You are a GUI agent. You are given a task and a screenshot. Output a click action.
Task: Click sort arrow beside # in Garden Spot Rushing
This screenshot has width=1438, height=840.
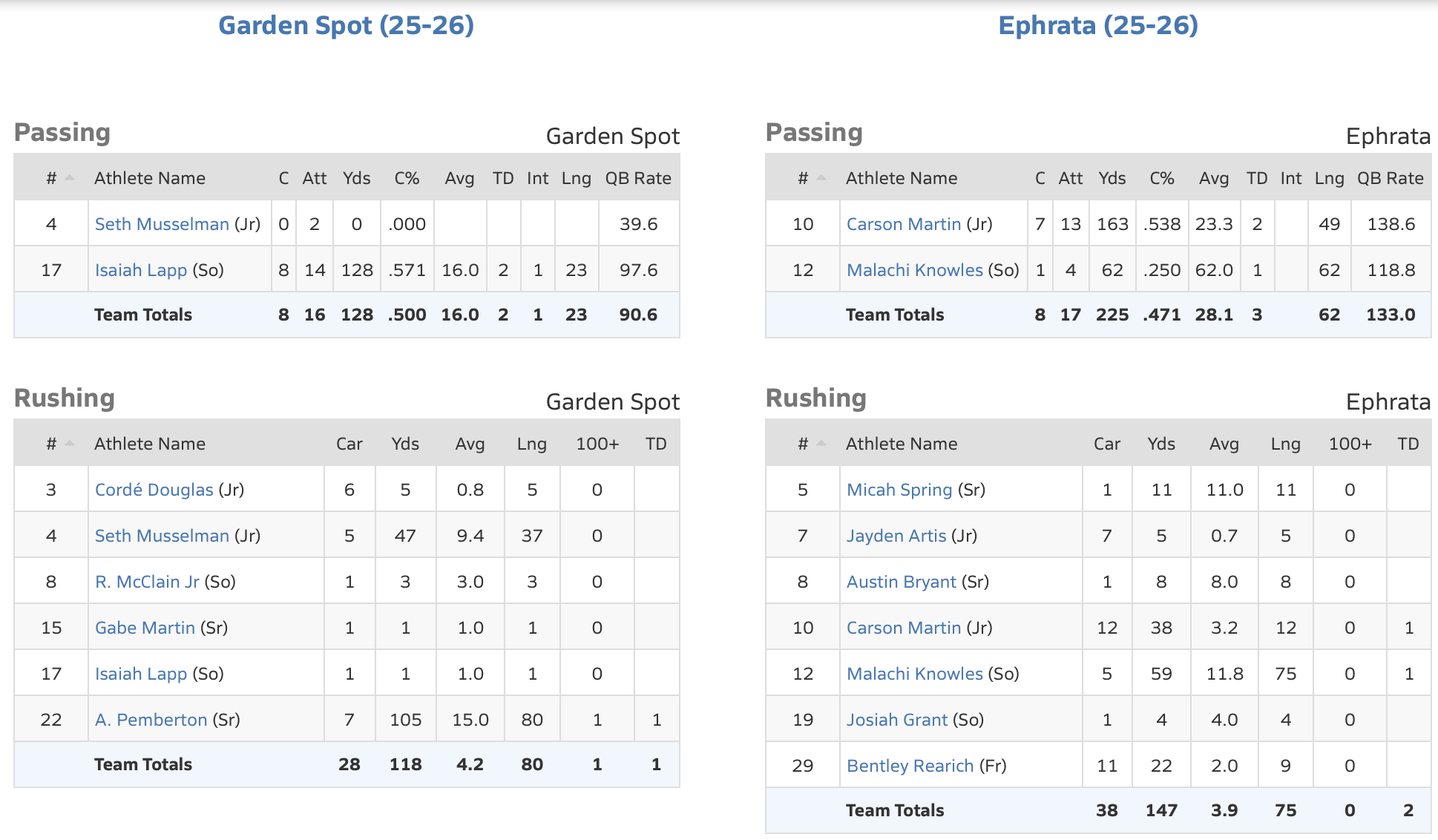pyautogui.click(x=70, y=443)
